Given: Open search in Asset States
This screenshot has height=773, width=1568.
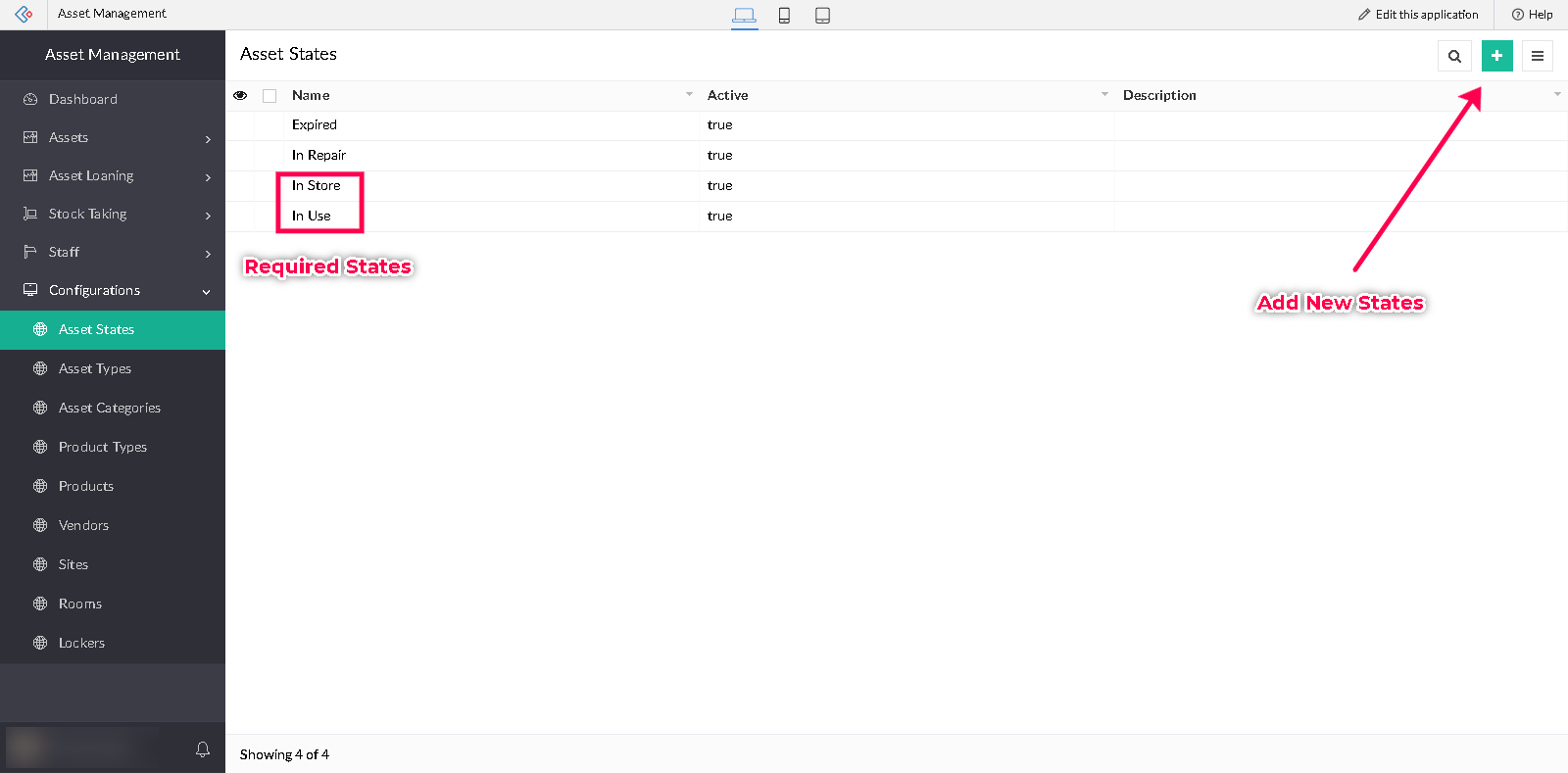Looking at the screenshot, I should point(1454,56).
